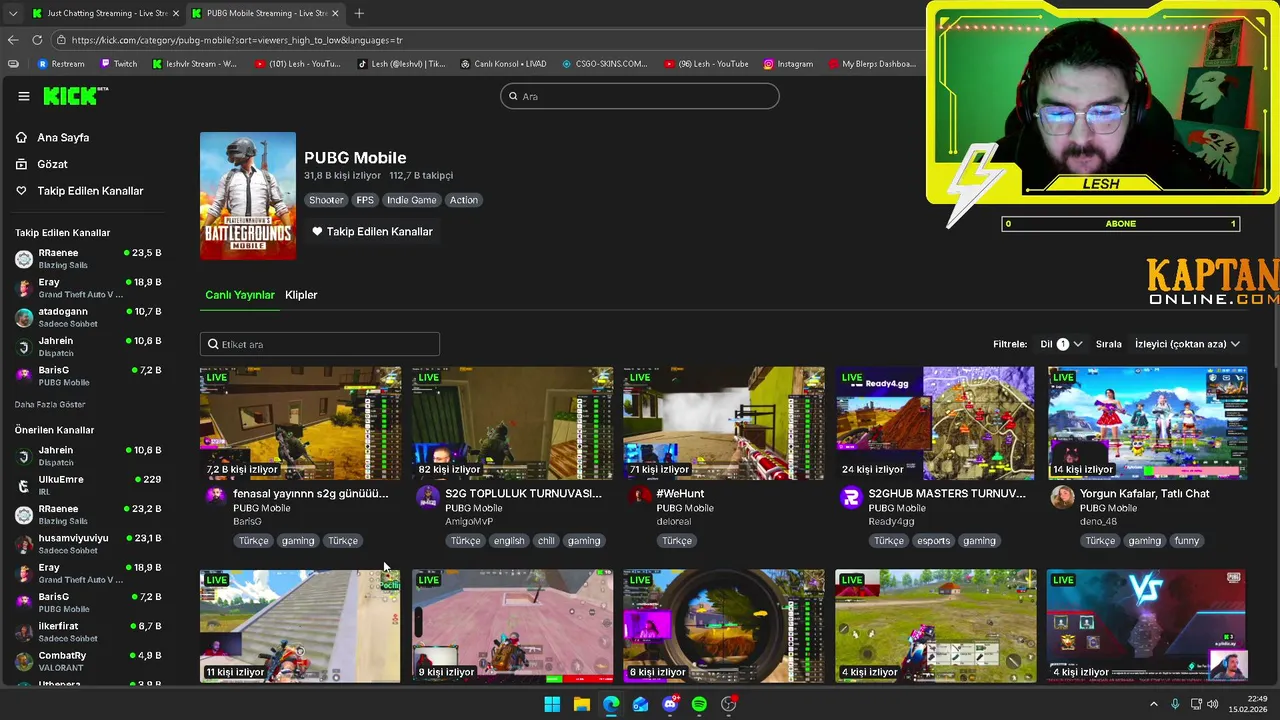Screen dimensions: 1280x720
Task: Click Ara search input field
Action: point(640,96)
